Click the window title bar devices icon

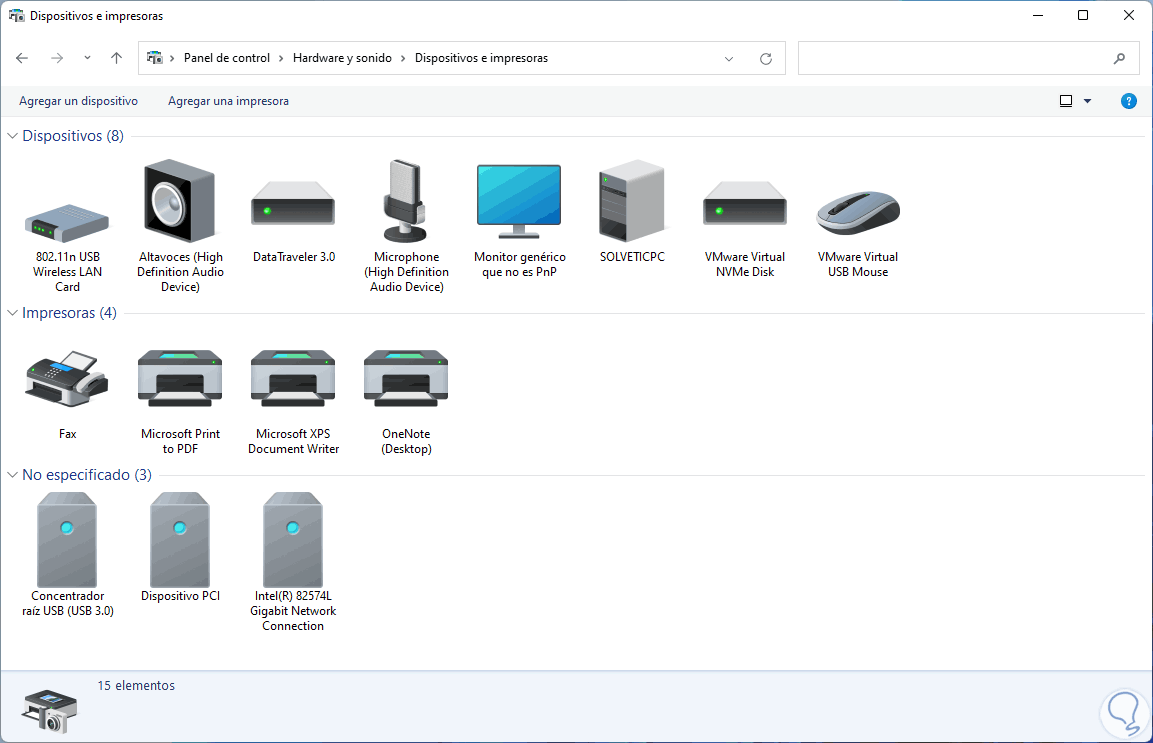tap(16, 15)
